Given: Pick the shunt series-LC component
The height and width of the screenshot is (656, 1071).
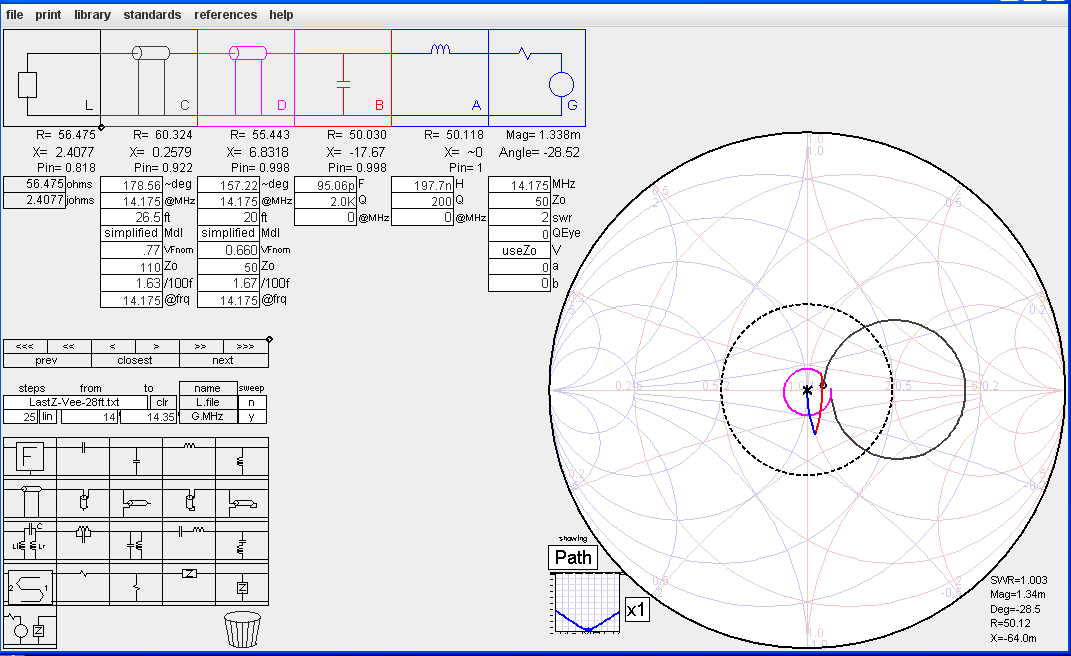Looking at the screenshot, I should coord(242,541).
